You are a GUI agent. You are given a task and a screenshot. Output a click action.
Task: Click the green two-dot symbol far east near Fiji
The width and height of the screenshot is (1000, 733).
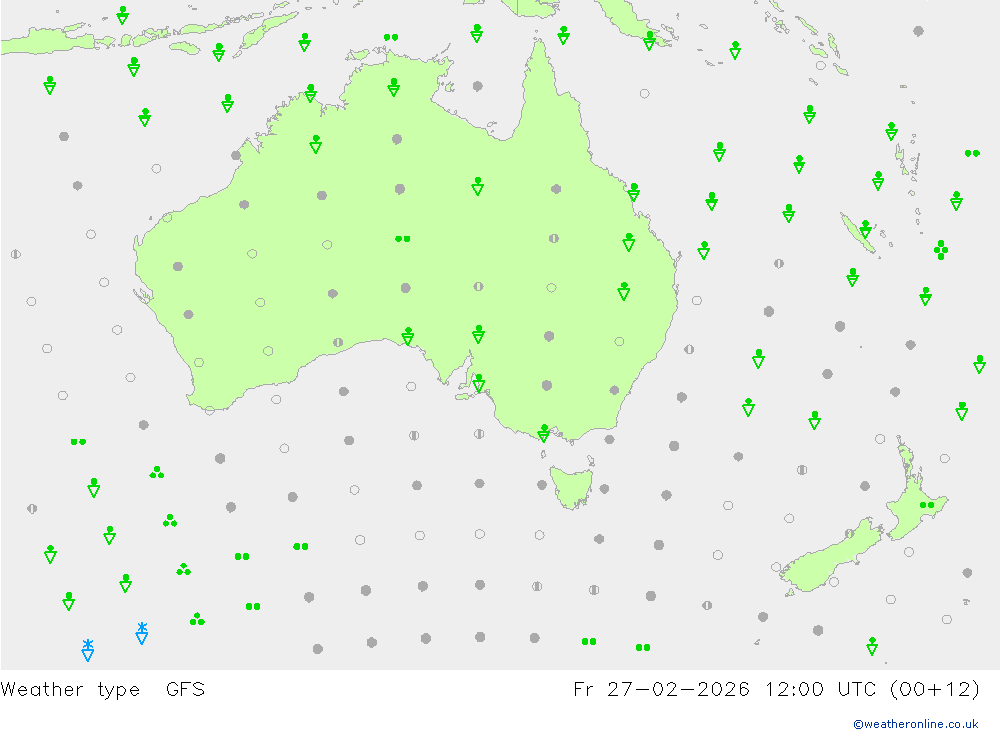972,154
